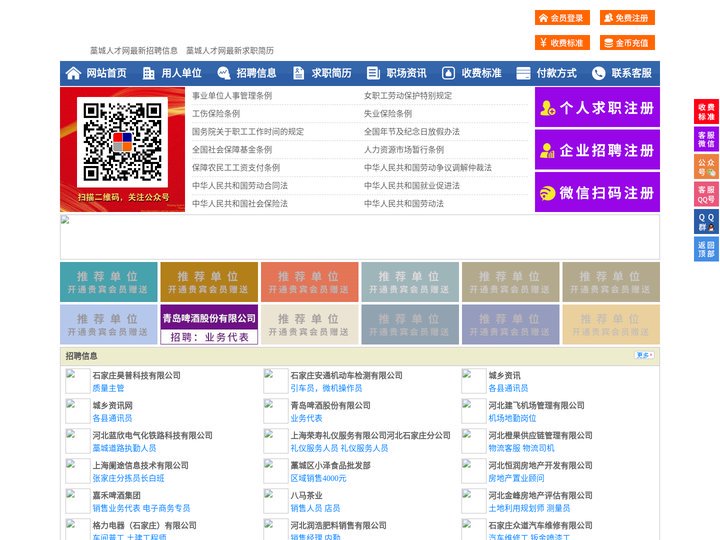
Task: Open 女职工劳动保护特别规定 link
Action: [x=408, y=96]
